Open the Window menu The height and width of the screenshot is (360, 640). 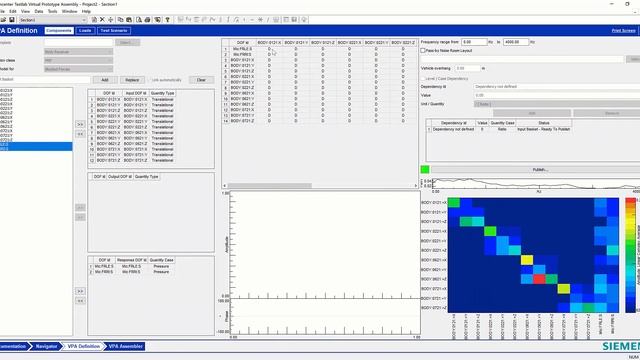pyautogui.click(x=69, y=11)
